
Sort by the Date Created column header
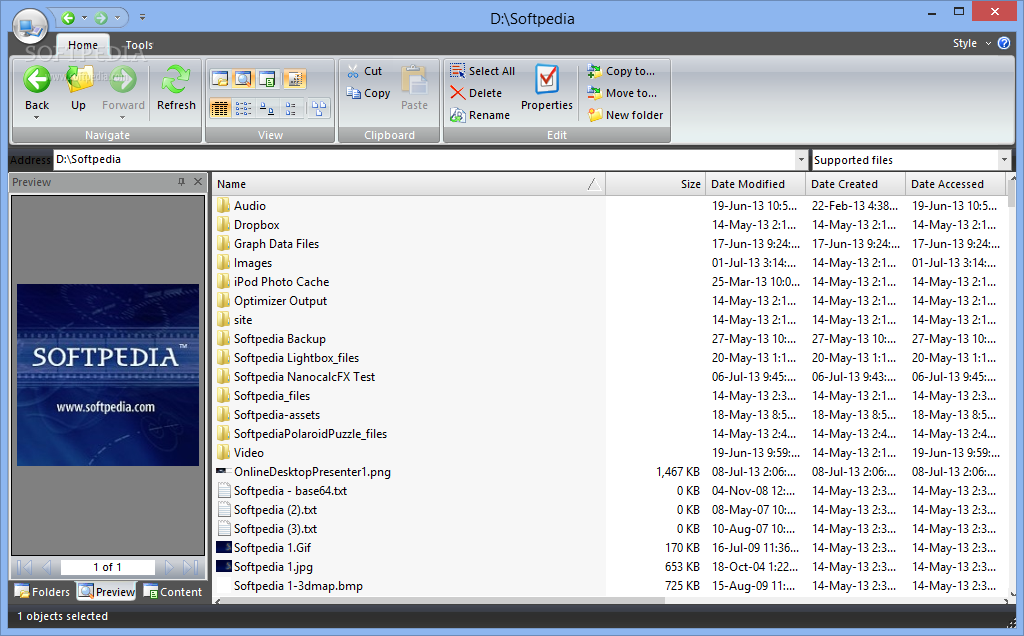click(856, 184)
